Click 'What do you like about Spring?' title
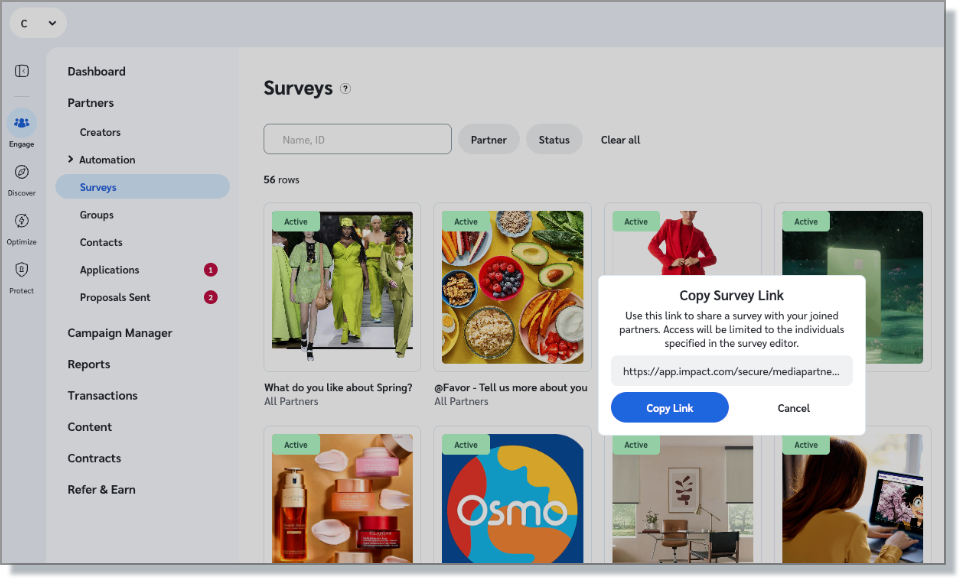The height and width of the screenshot is (579, 960). (x=338, y=387)
